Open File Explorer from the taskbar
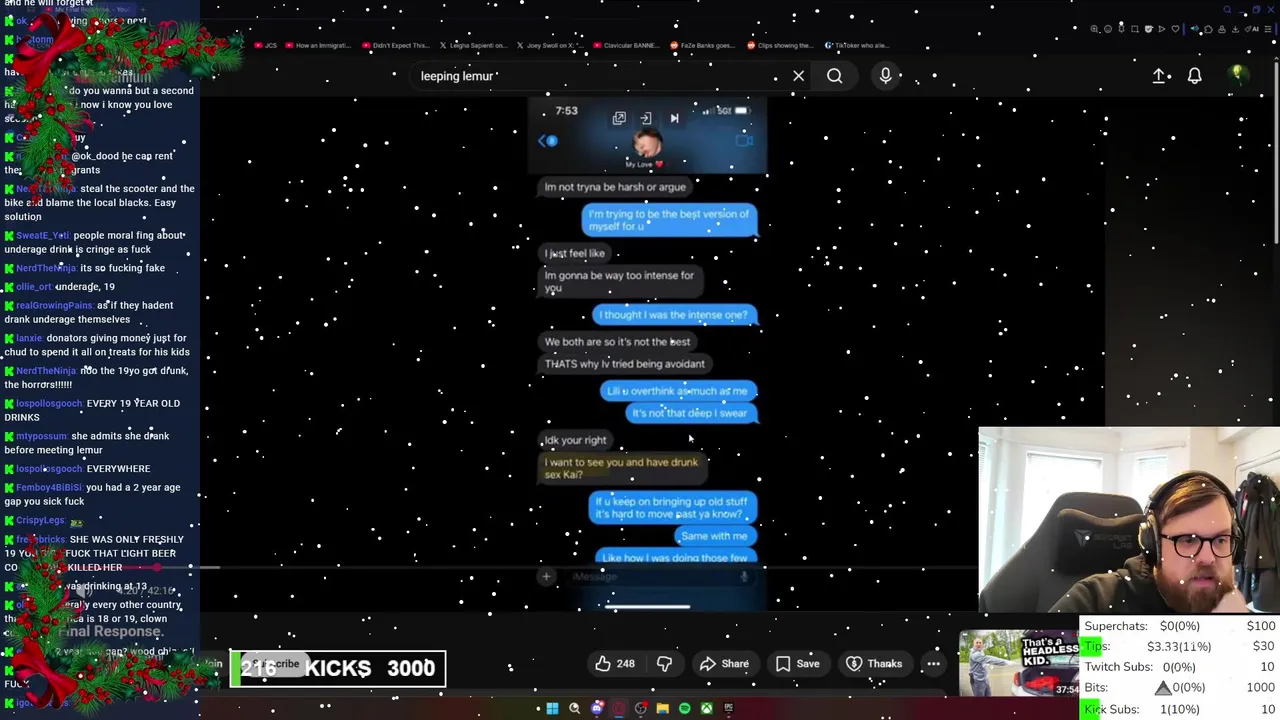1280x720 pixels. click(663, 708)
